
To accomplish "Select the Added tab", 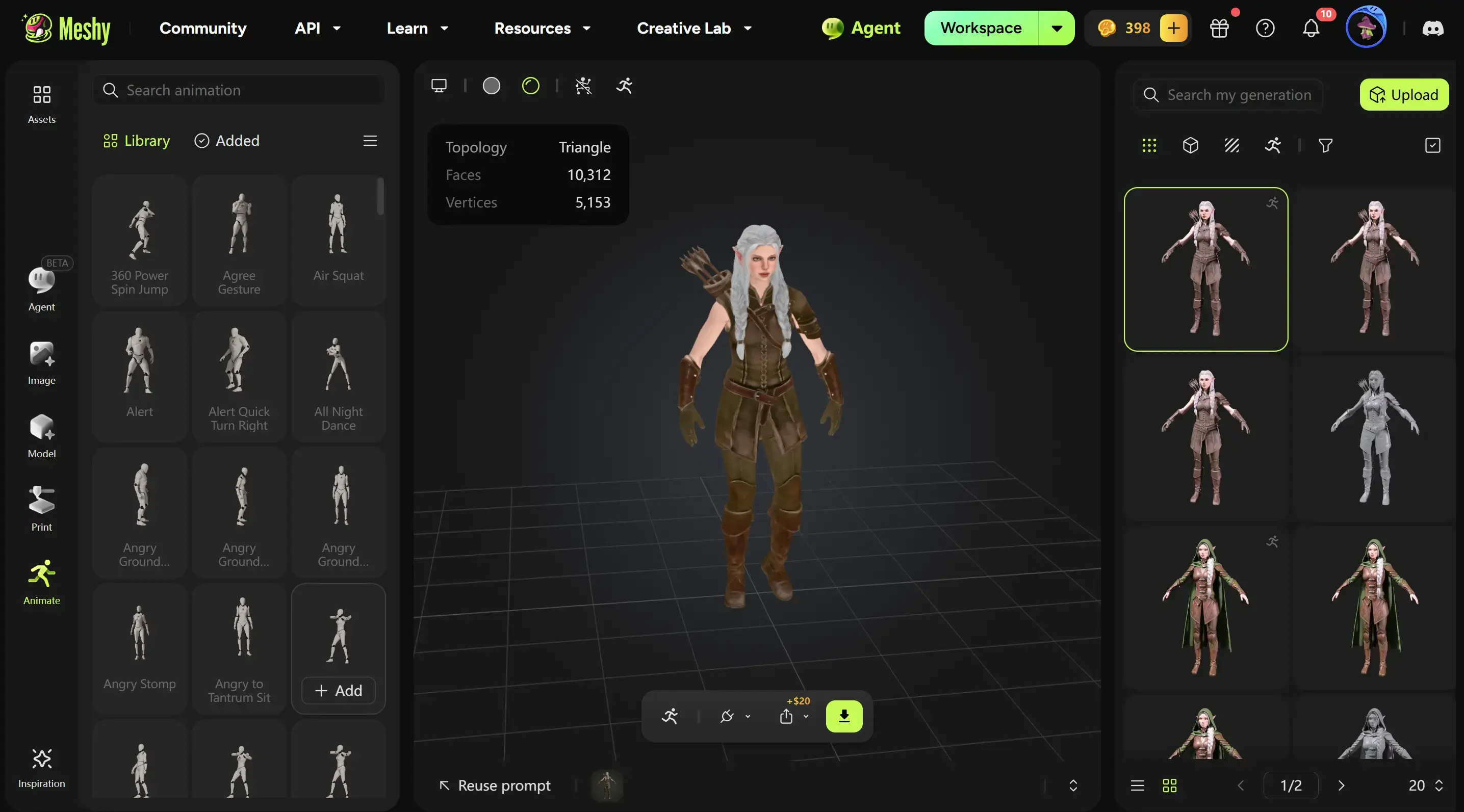I will click(x=227, y=141).
